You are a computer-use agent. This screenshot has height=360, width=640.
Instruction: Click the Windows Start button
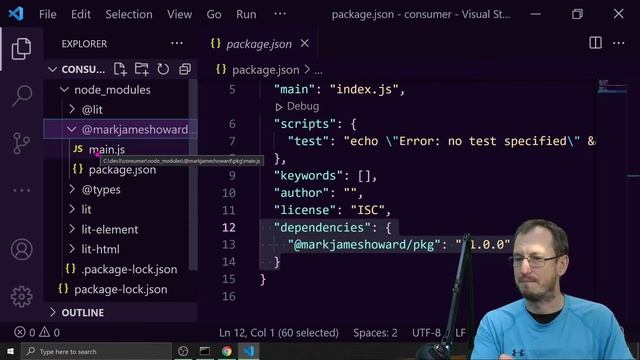coord(10,351)
